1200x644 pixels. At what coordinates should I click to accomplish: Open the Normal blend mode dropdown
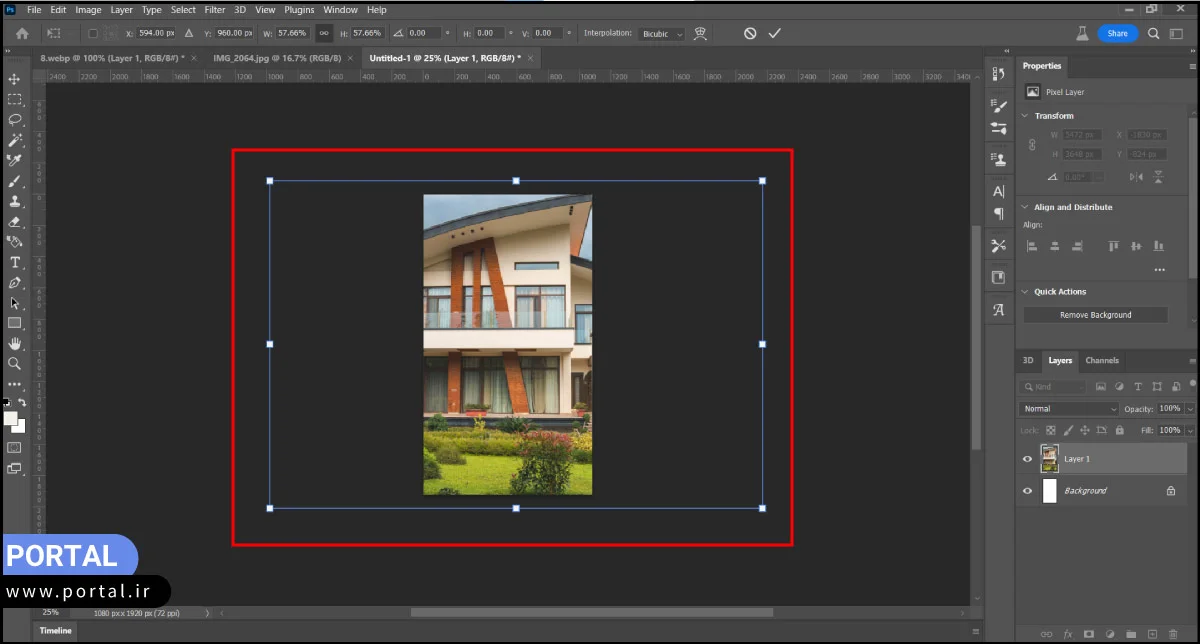click(1069, 409)
